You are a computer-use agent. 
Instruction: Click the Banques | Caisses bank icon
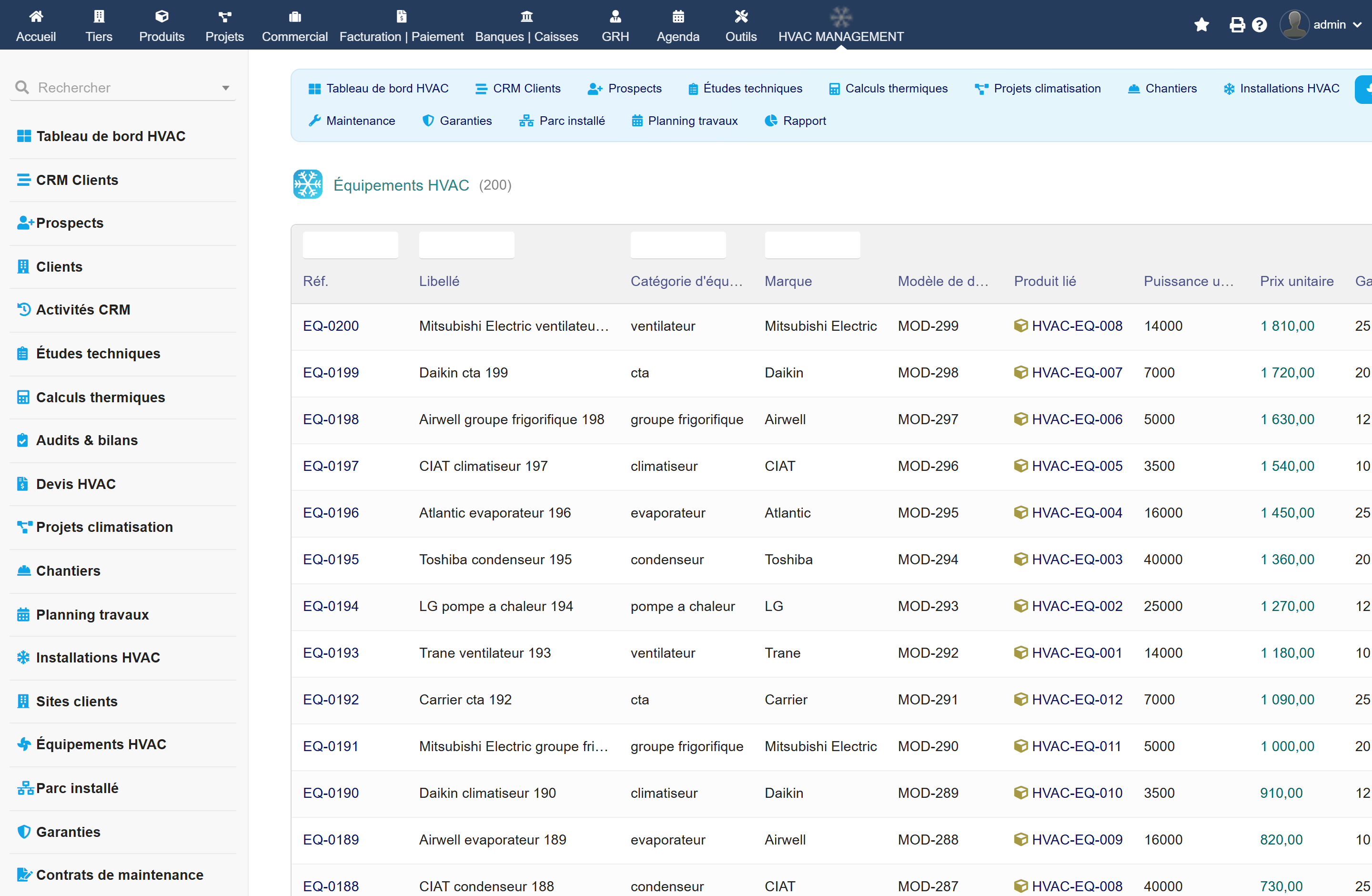click(526, 16)
